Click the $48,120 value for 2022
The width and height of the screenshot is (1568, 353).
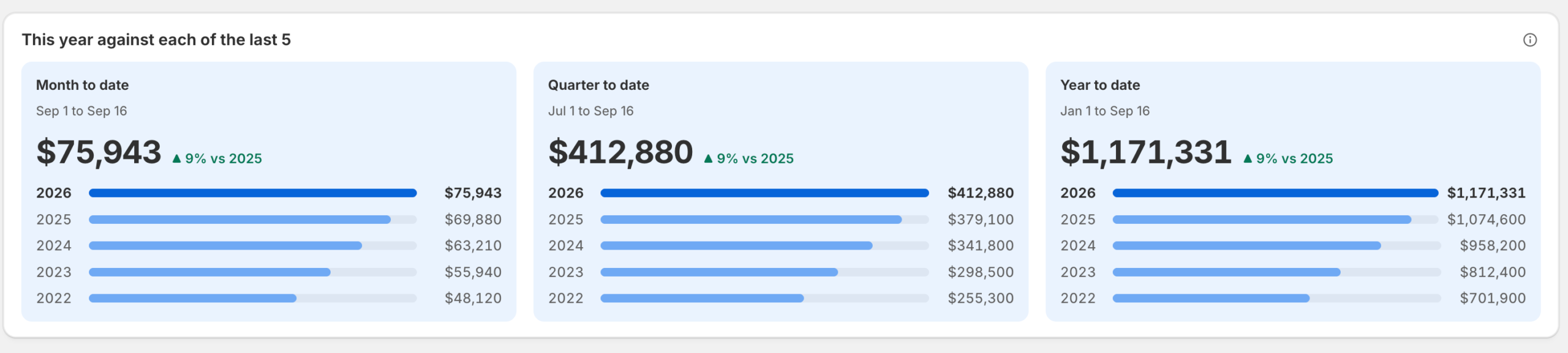pos(473,298)
